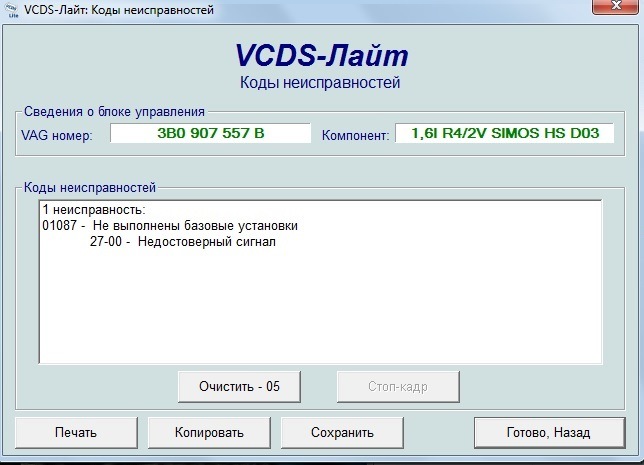The height and width of the screenshot is (465, 644).
Task: Click the Сведения о блоке управления group label
Action: point(114,112)
